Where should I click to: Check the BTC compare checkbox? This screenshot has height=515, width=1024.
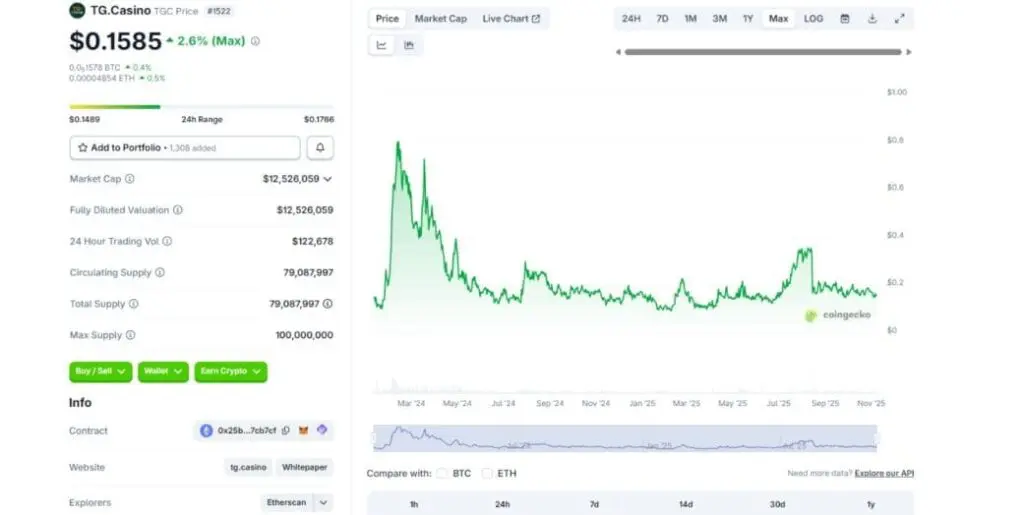(x=442, y=473)
